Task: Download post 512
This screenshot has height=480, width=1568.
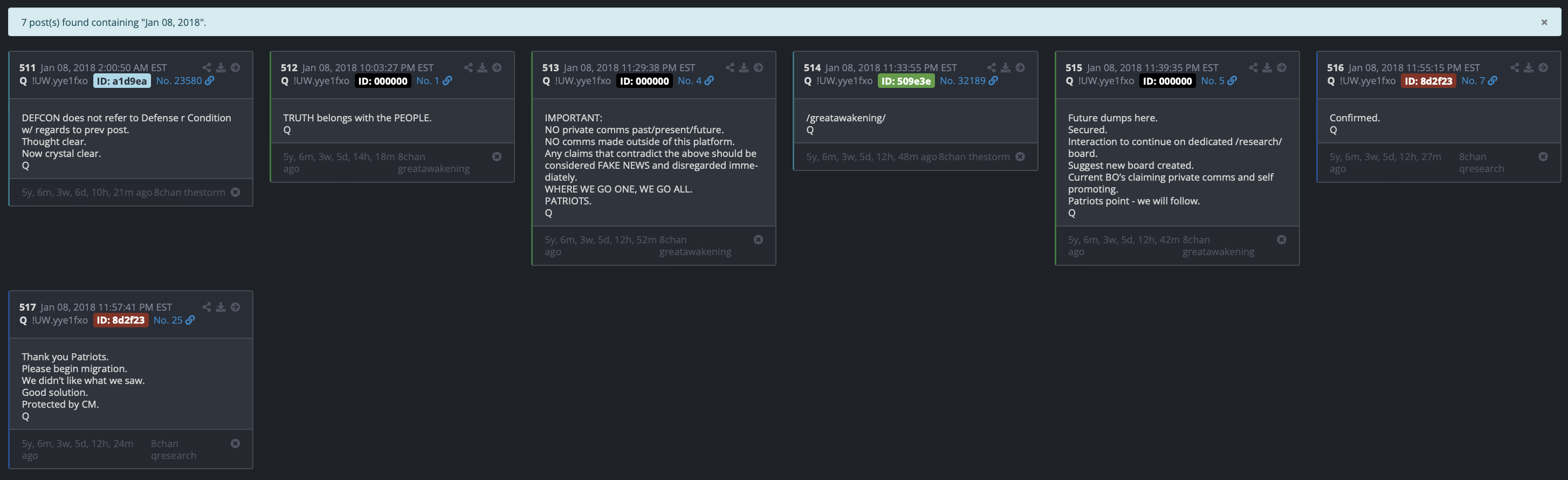Action: 482,67
